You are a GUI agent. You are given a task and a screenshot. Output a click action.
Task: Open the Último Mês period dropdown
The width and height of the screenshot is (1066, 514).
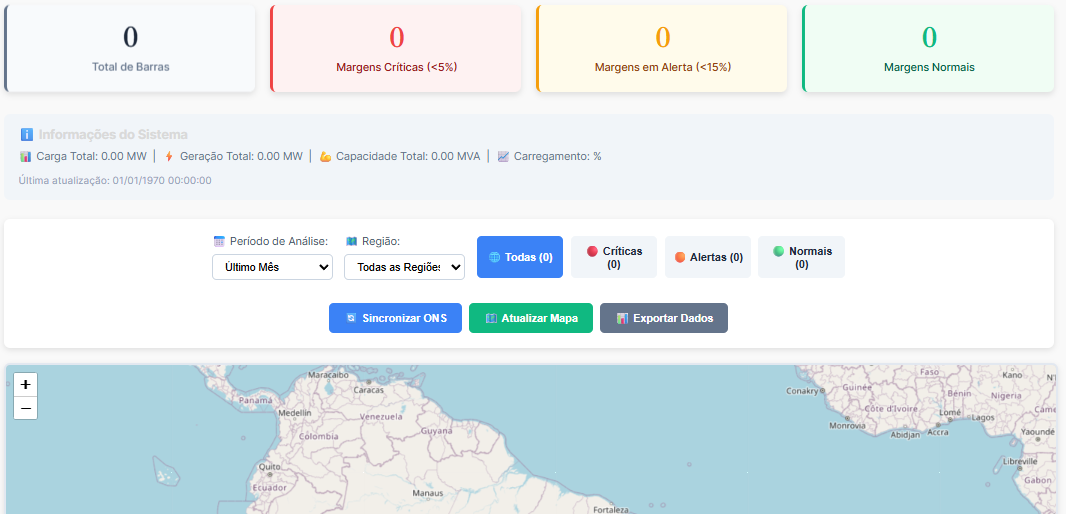point(272,267)
